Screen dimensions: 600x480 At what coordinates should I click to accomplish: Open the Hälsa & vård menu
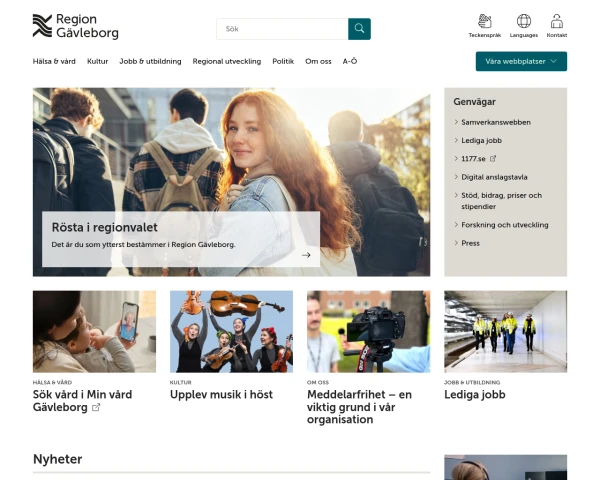tap(54, 61)
